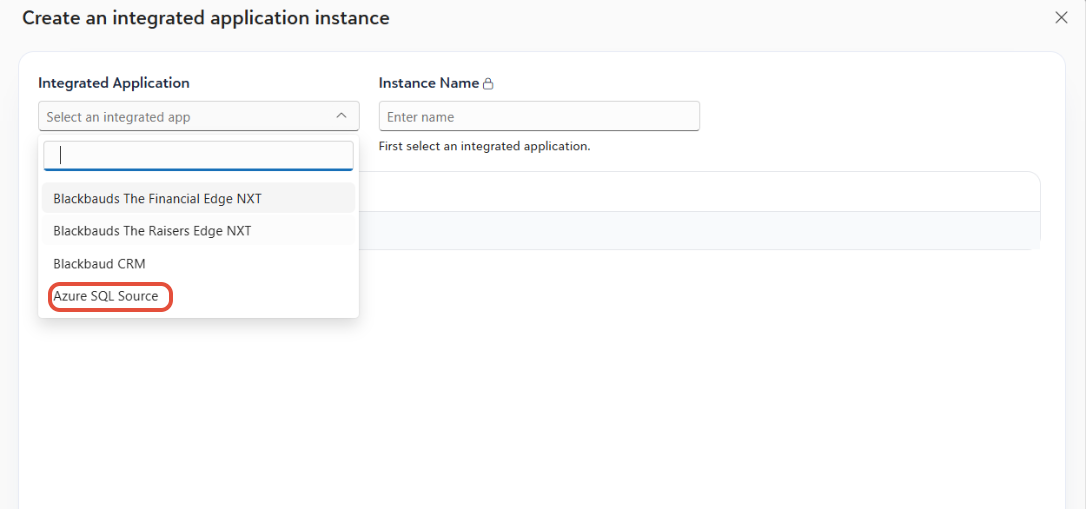
Task: Open the Integrated Application dropdown
Action: 199,116
